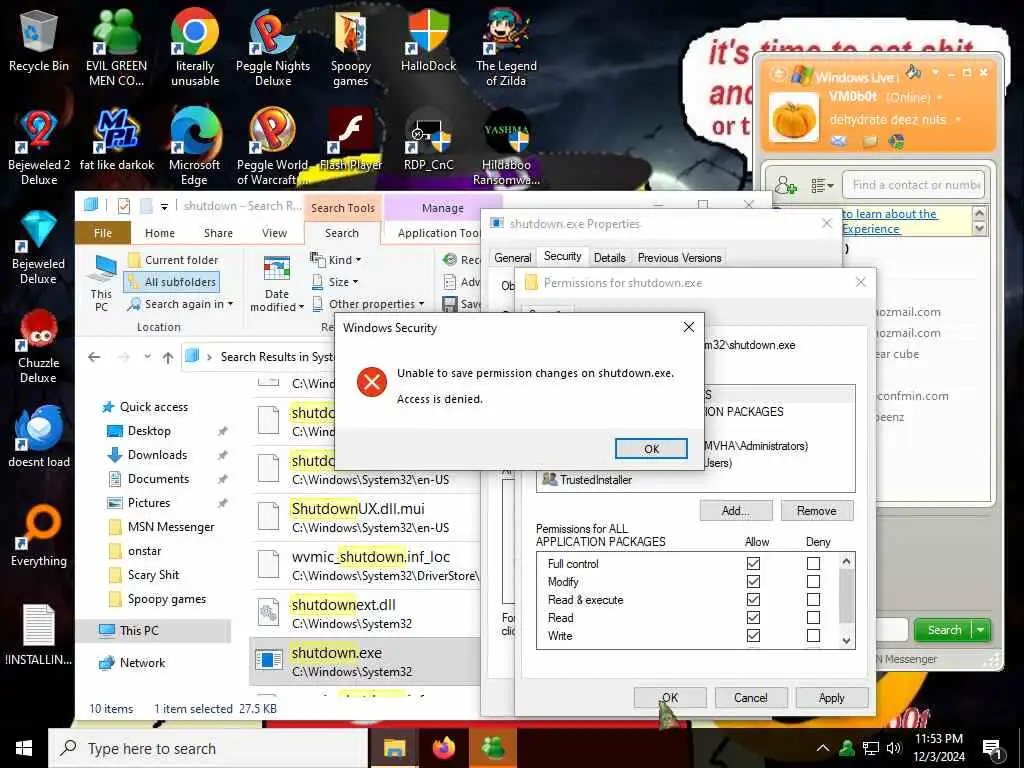Toggle Modify Deny checkbox
This screenshot has height=768, width=1024.
tap(813, 581)
